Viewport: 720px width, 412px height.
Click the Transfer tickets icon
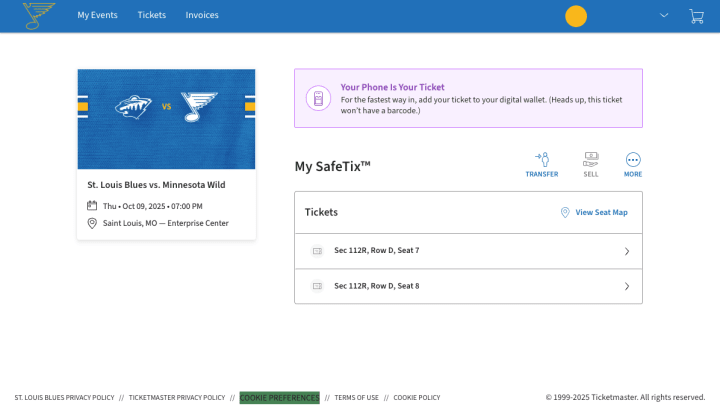tap(542, 160)
